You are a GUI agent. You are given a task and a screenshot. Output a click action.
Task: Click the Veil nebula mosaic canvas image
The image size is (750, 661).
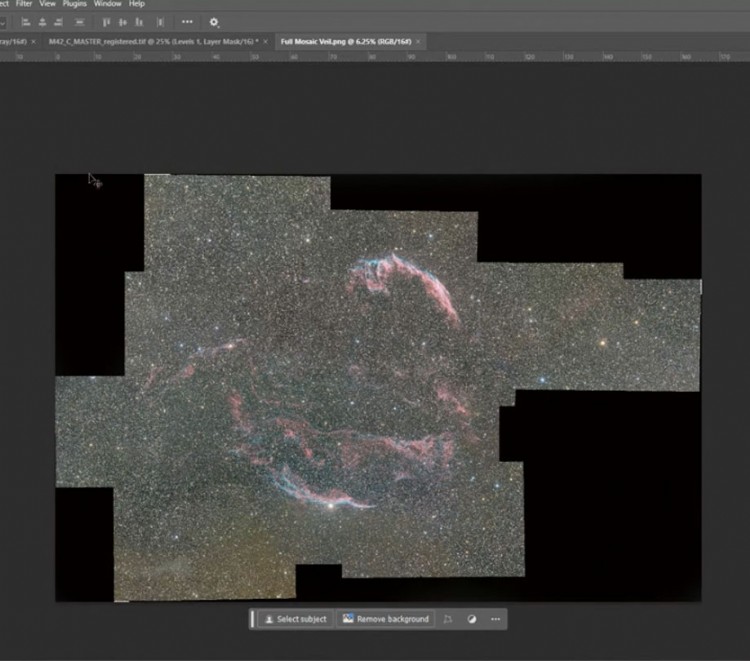tap(378, 387)
